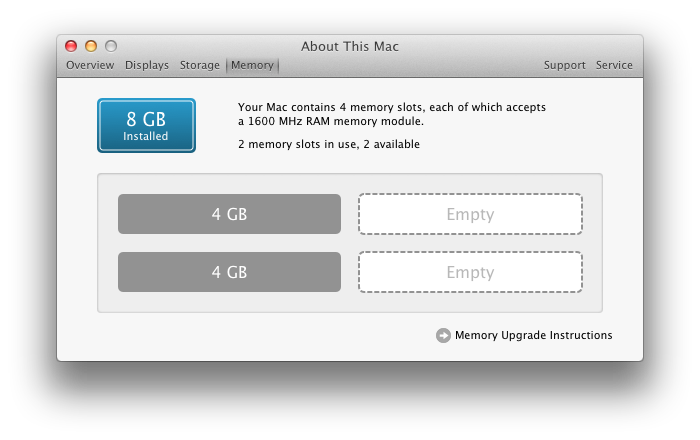Click the '2 memory slots in use' text

click(x=328, y=144)
